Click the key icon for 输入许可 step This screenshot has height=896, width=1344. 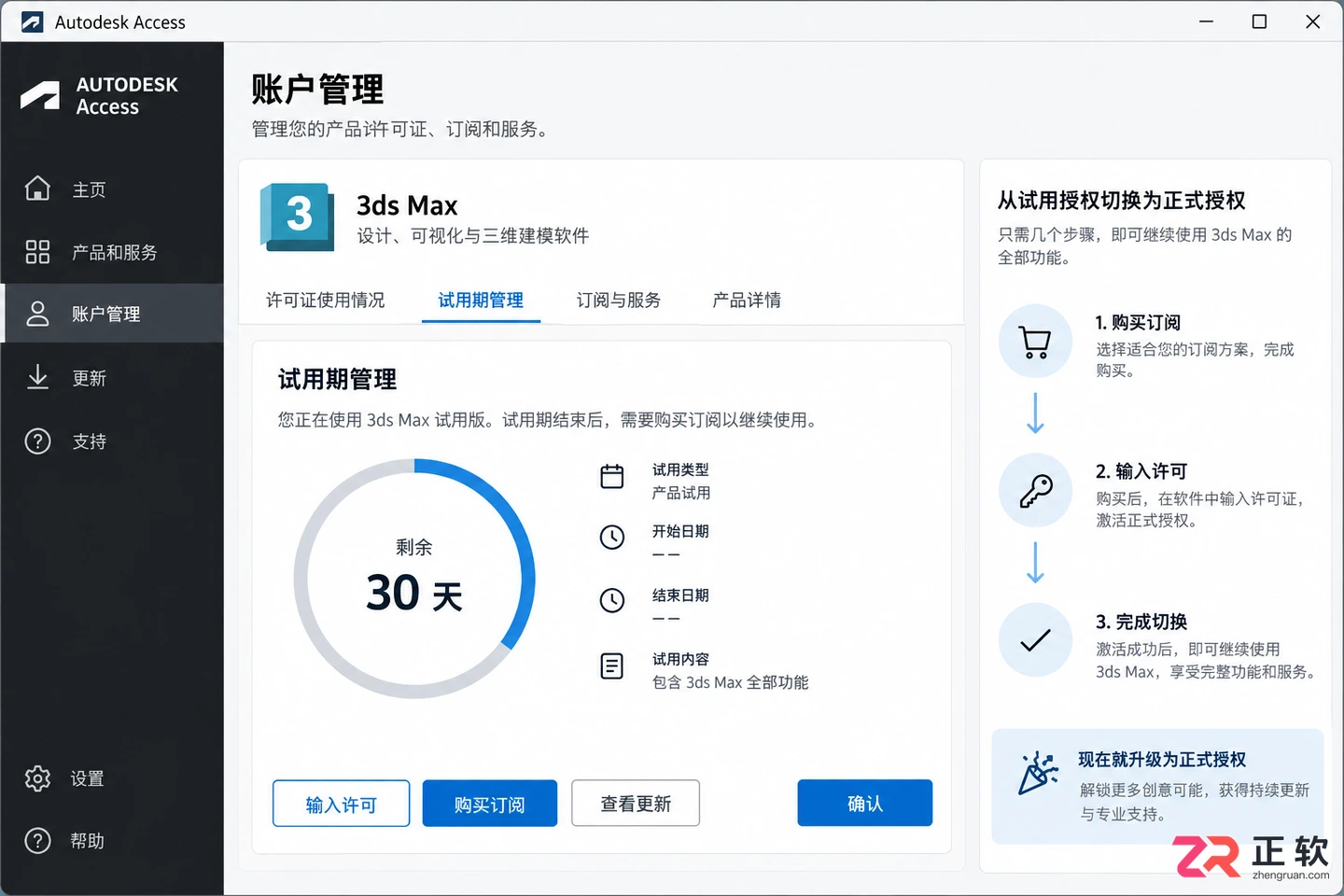1035,491
